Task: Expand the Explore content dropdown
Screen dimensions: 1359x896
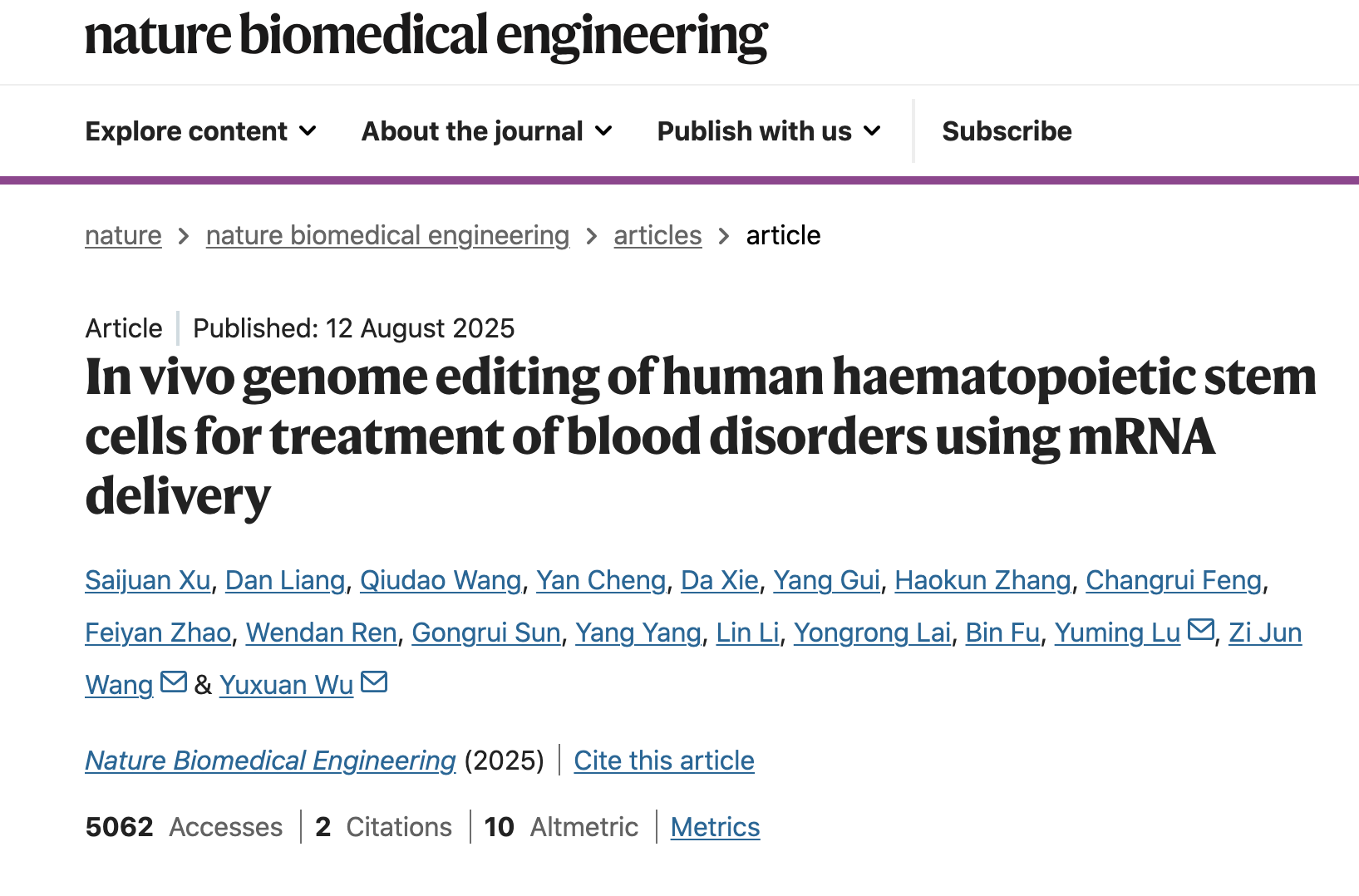Action: [201, 131]
